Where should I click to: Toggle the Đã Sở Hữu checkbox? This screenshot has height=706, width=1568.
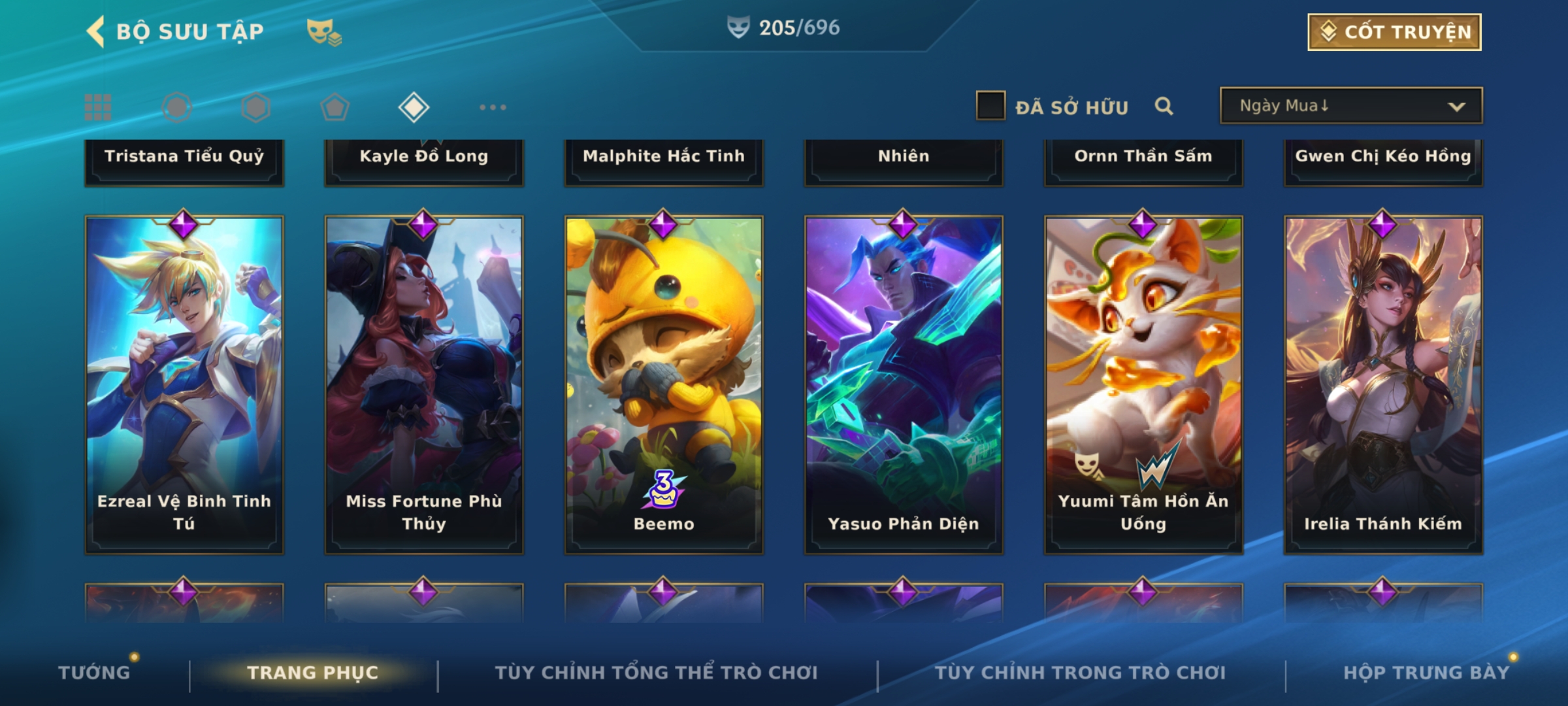[x=990, y=106]
